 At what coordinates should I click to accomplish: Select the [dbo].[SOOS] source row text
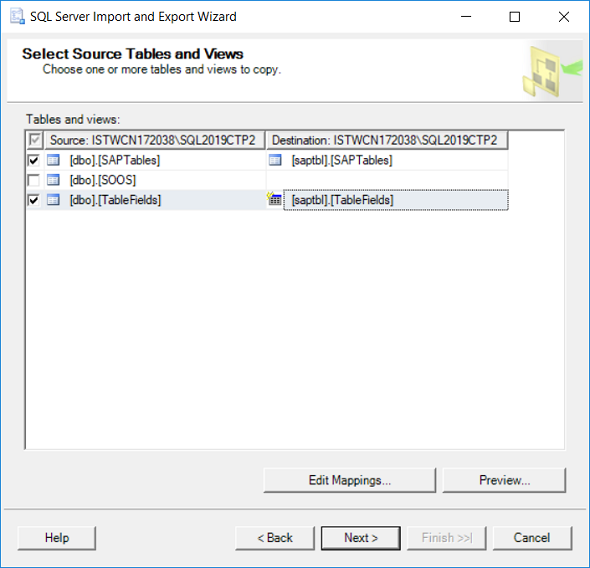(103, 180)
